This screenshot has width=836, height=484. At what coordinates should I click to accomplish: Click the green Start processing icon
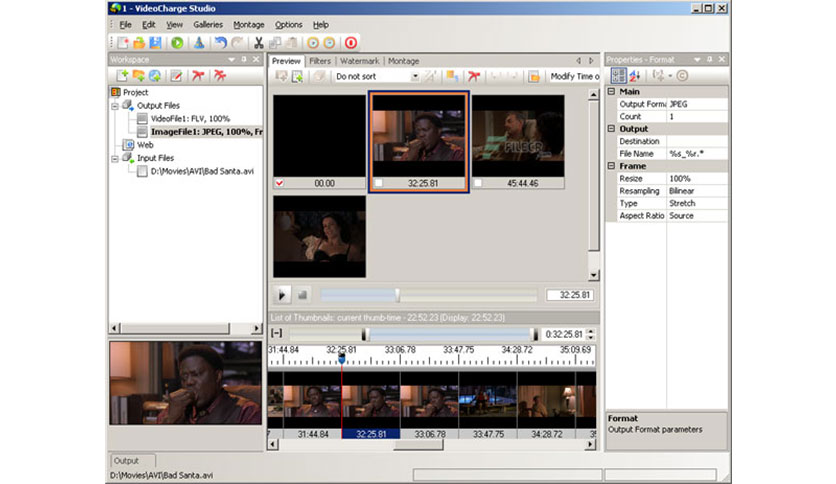coord(177,43)
